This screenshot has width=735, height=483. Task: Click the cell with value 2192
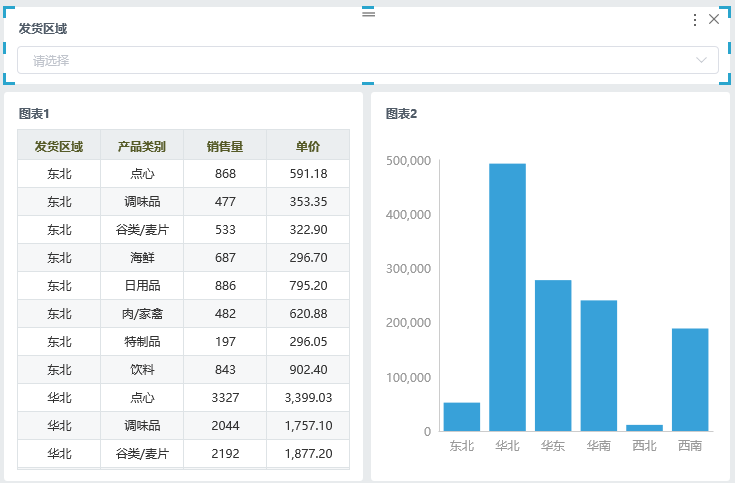[225, 453]
